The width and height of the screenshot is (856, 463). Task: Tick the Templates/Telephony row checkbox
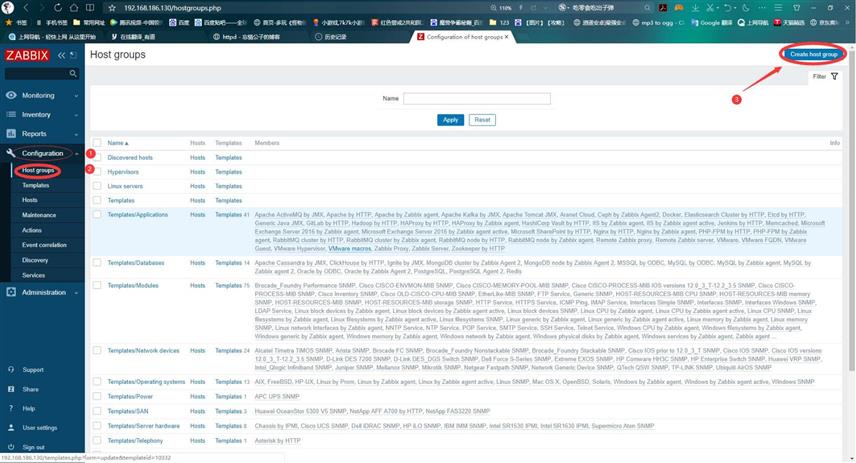[97, 441]
